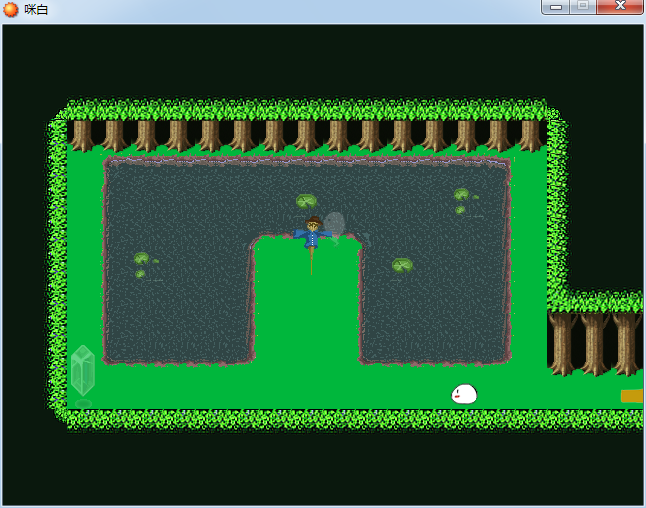The height and width of the screenshot is (508, 646).
Task: Minimize the 咪白 window
Action: 556,7
